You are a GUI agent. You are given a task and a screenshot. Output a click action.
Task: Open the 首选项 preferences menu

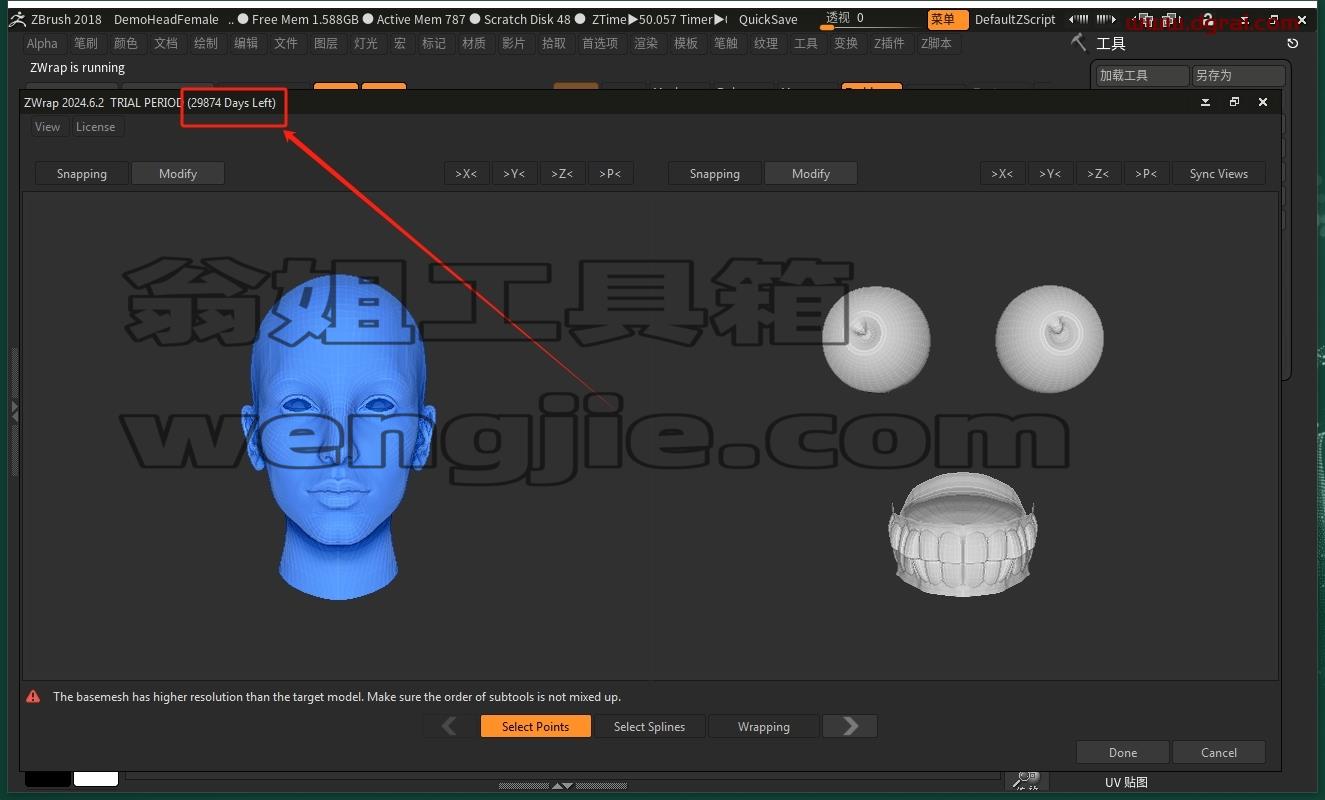coord(600,43)
